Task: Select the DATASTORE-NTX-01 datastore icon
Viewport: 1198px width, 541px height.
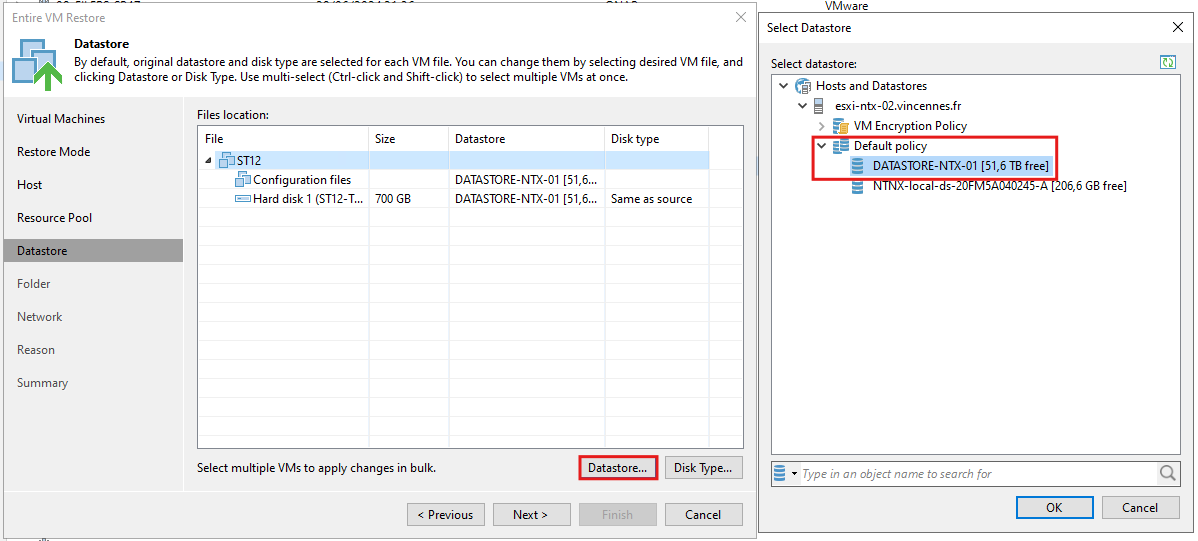Action: pyautogui.click(x=857, y=166)
